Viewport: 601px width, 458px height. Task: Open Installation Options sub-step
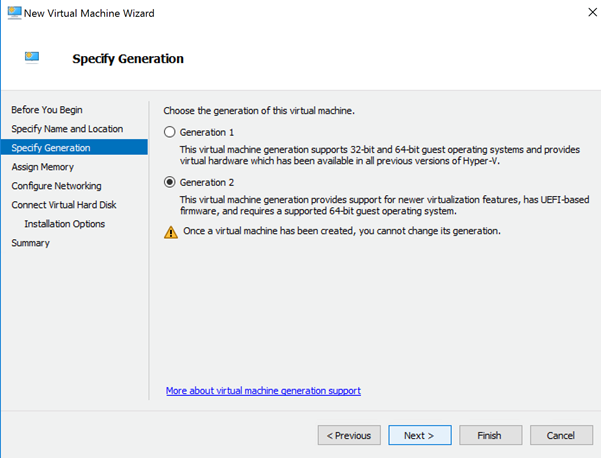pos(64,224)
